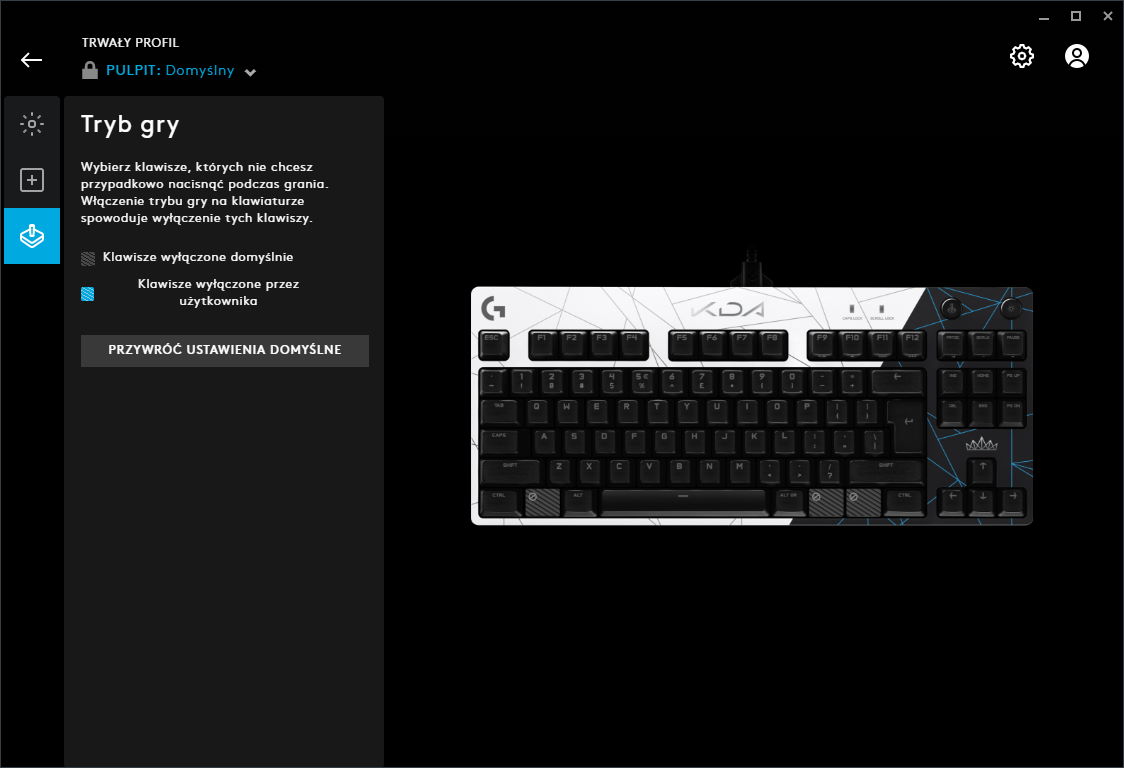Click the gray default-disabled keys legend swatch

coord(88,258)
